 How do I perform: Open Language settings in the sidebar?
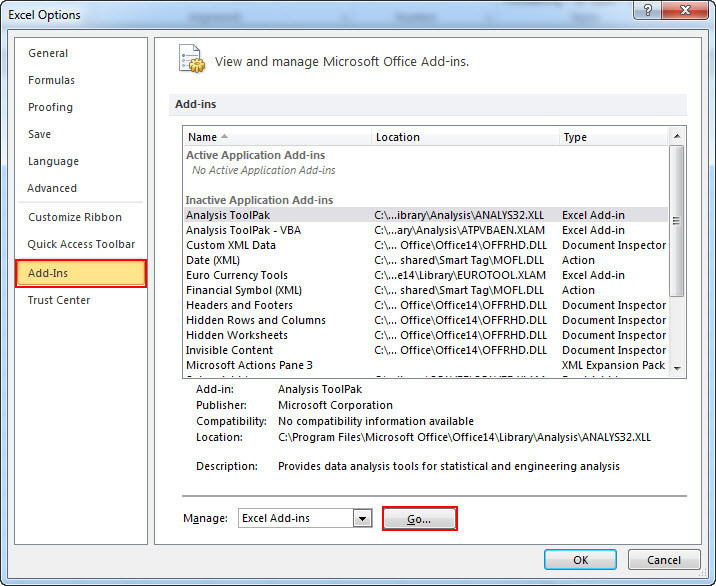pyautogui.click(x=53, y=161)
